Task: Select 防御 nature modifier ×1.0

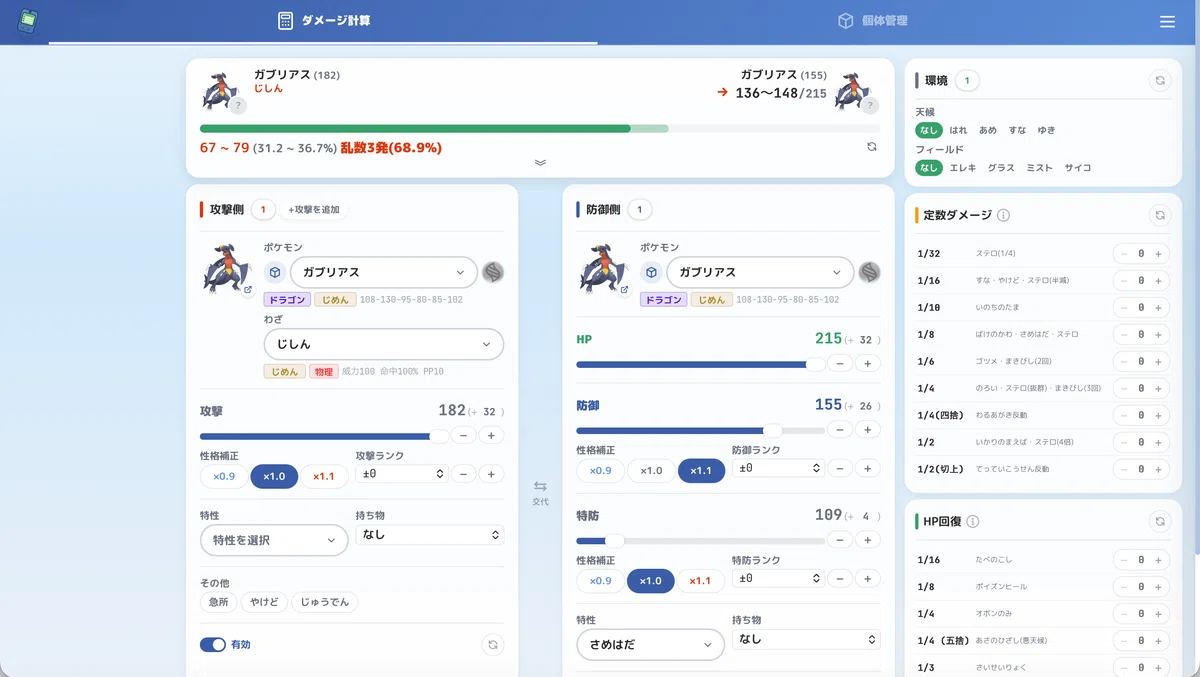Action: pos(651,470)
